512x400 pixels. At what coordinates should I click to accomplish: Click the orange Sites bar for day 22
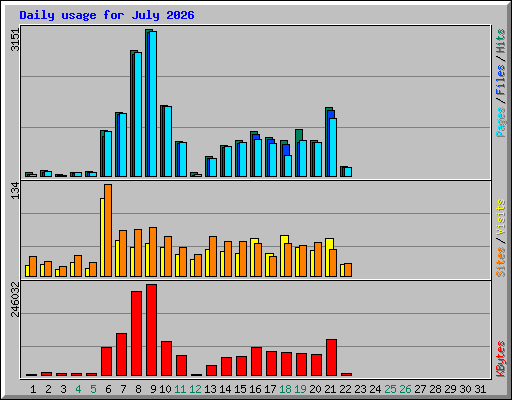(x=348, y=270)
